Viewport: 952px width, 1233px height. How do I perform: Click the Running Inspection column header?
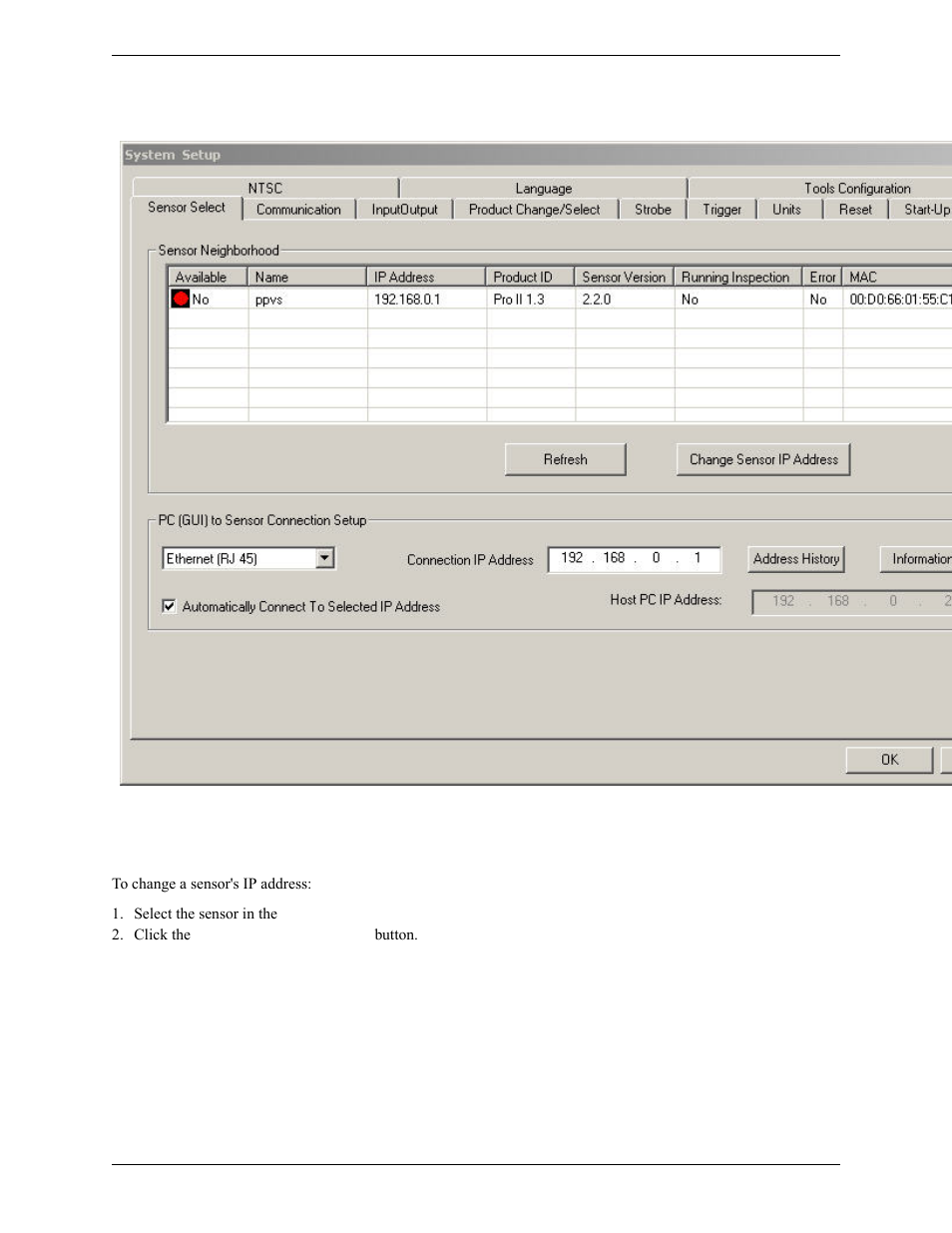738,277
